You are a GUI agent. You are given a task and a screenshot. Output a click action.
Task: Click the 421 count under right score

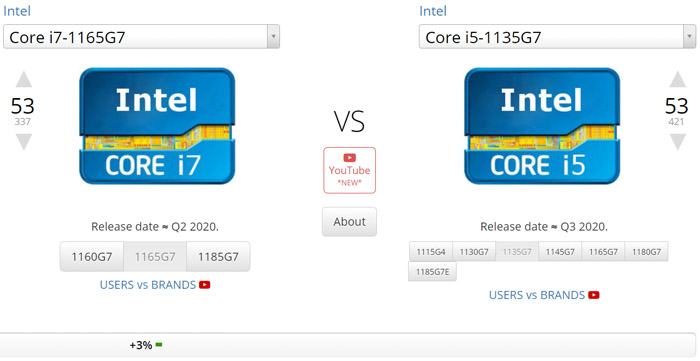point(676,121)
